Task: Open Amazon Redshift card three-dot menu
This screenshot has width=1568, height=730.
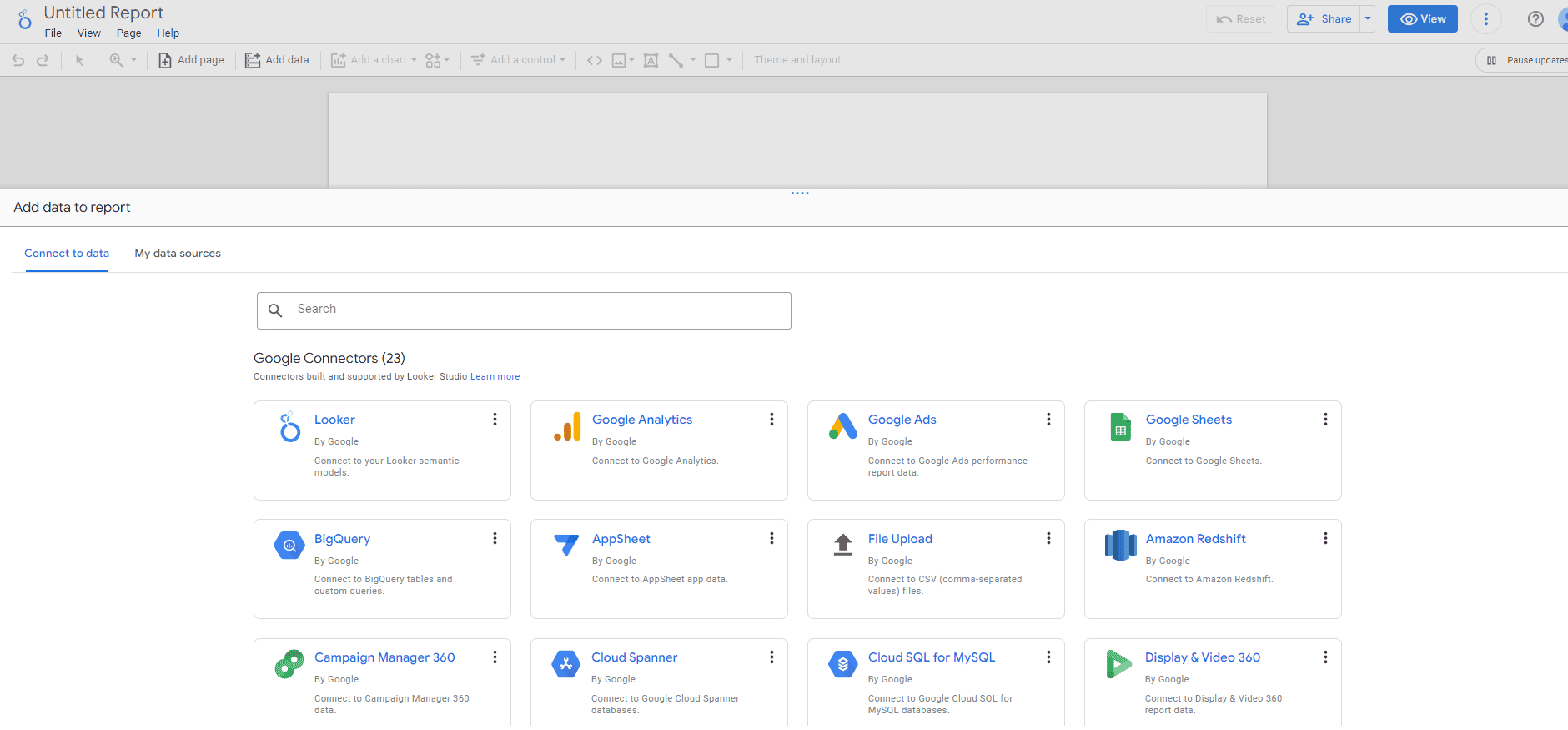Action: click(1325, 539)
